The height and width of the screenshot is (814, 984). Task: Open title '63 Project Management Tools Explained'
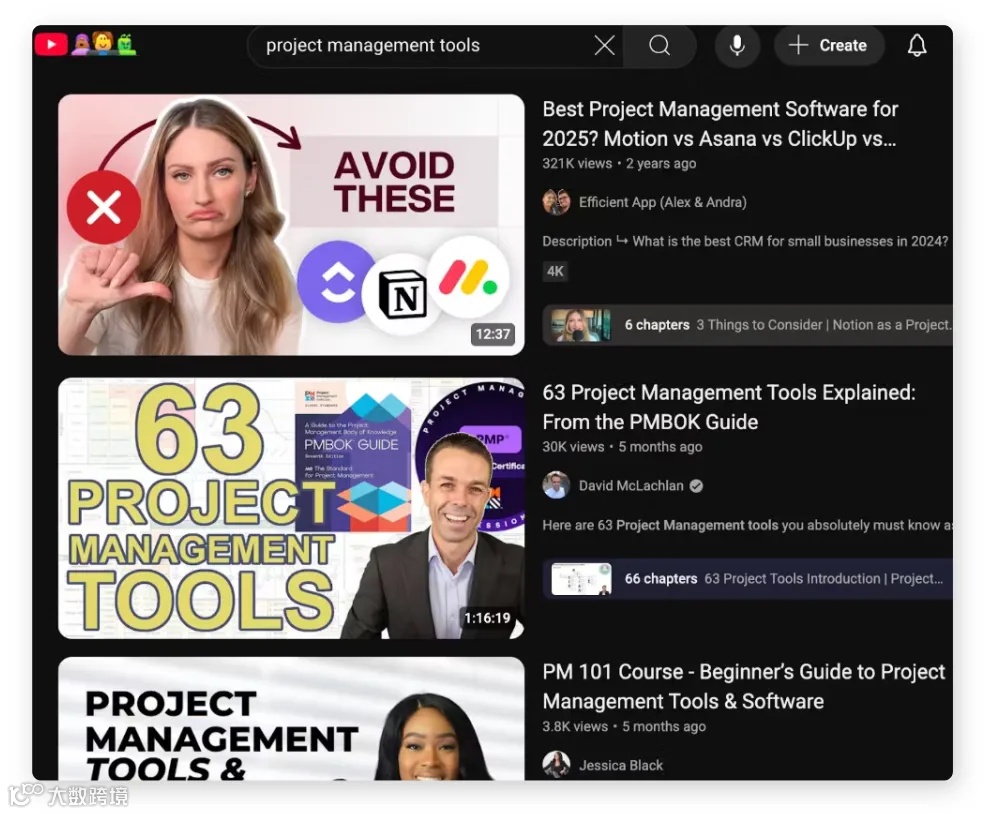pos(729,407)
